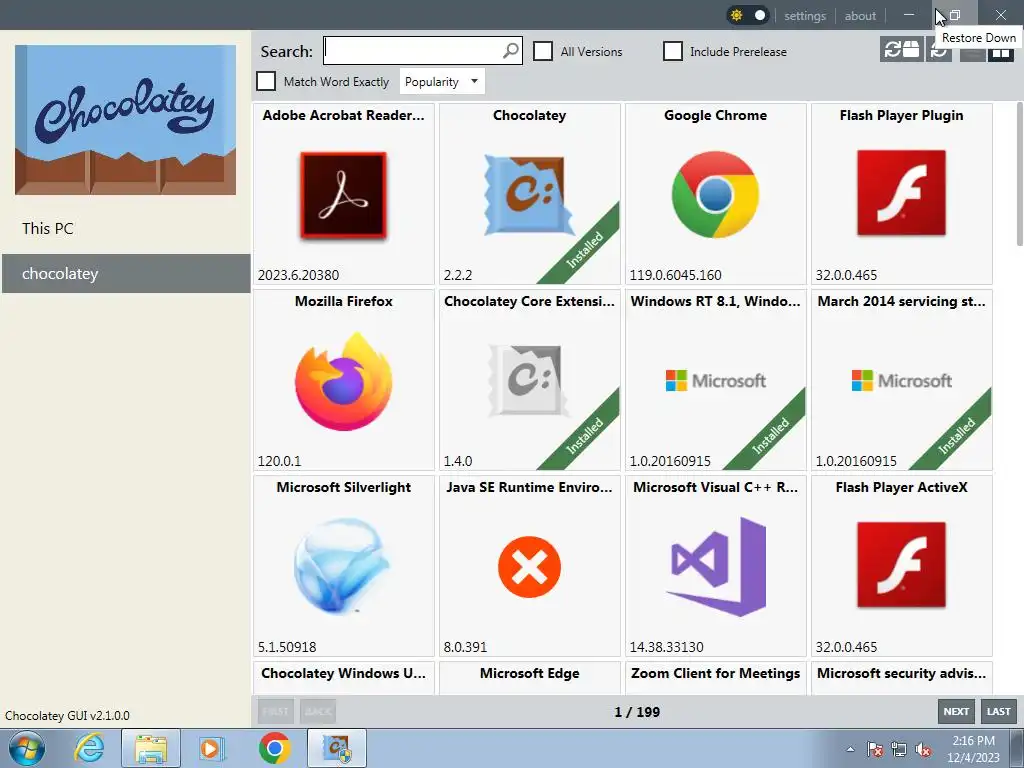The image size is (1024, 768).
Task: Open the settings page
Action: pyautogui.click(x=805, y=16)
